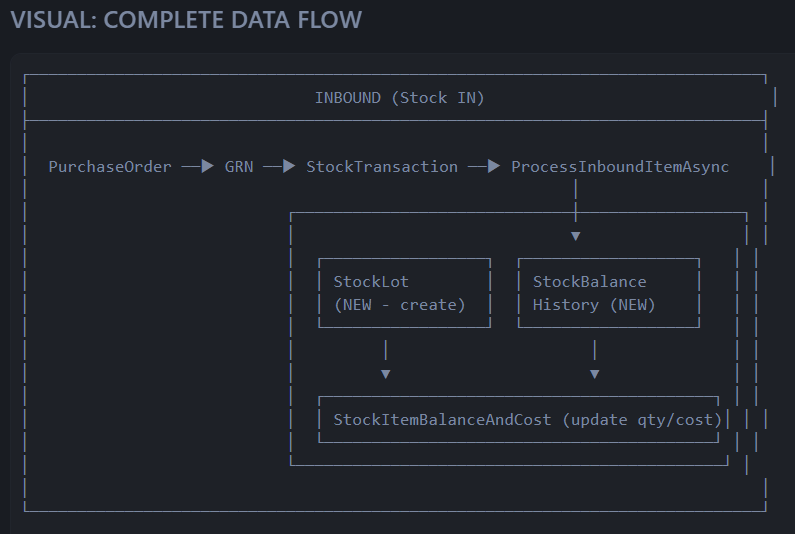Click the StockItemBalanceAndCost label

442,420
